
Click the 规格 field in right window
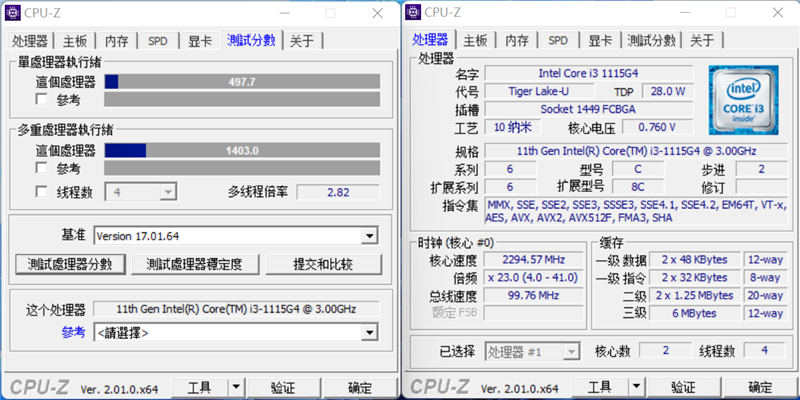[x=636, y=151]
